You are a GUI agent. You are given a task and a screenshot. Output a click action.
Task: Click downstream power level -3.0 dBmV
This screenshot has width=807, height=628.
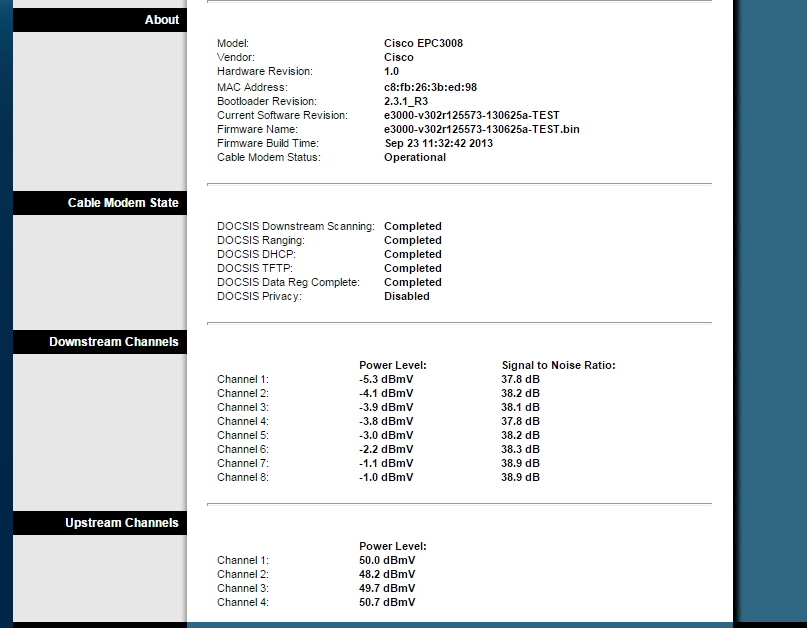point(386,435)
